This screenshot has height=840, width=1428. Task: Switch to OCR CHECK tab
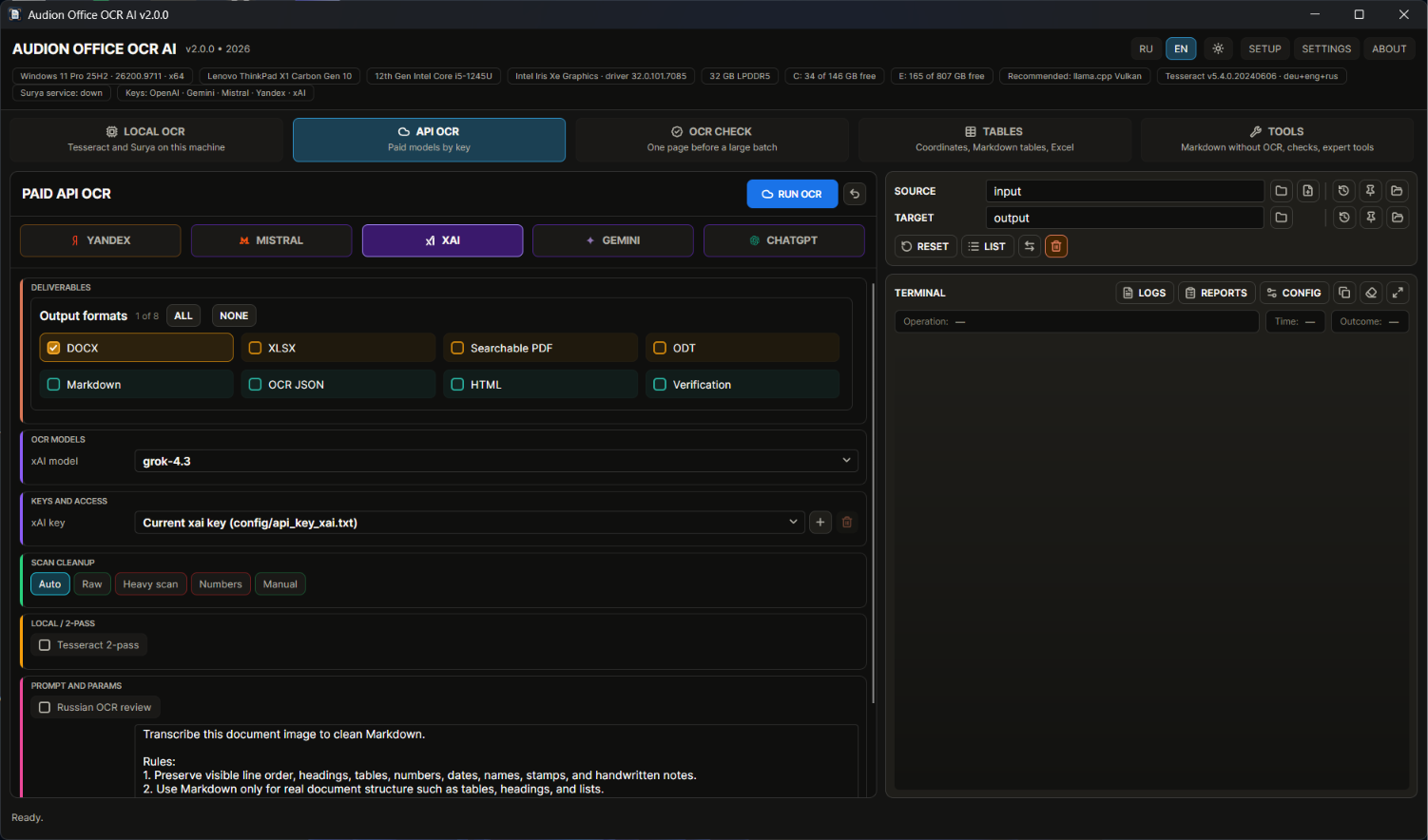click(x=712, y=140)
